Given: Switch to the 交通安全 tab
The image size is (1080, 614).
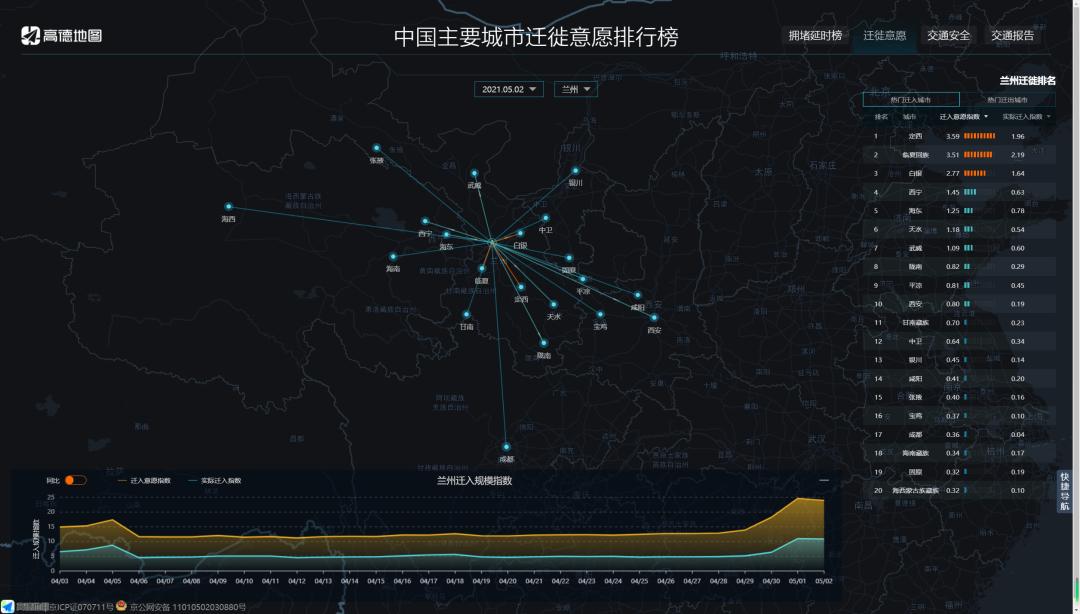Looking at the screenshot, I should click(x=948, y=34).
